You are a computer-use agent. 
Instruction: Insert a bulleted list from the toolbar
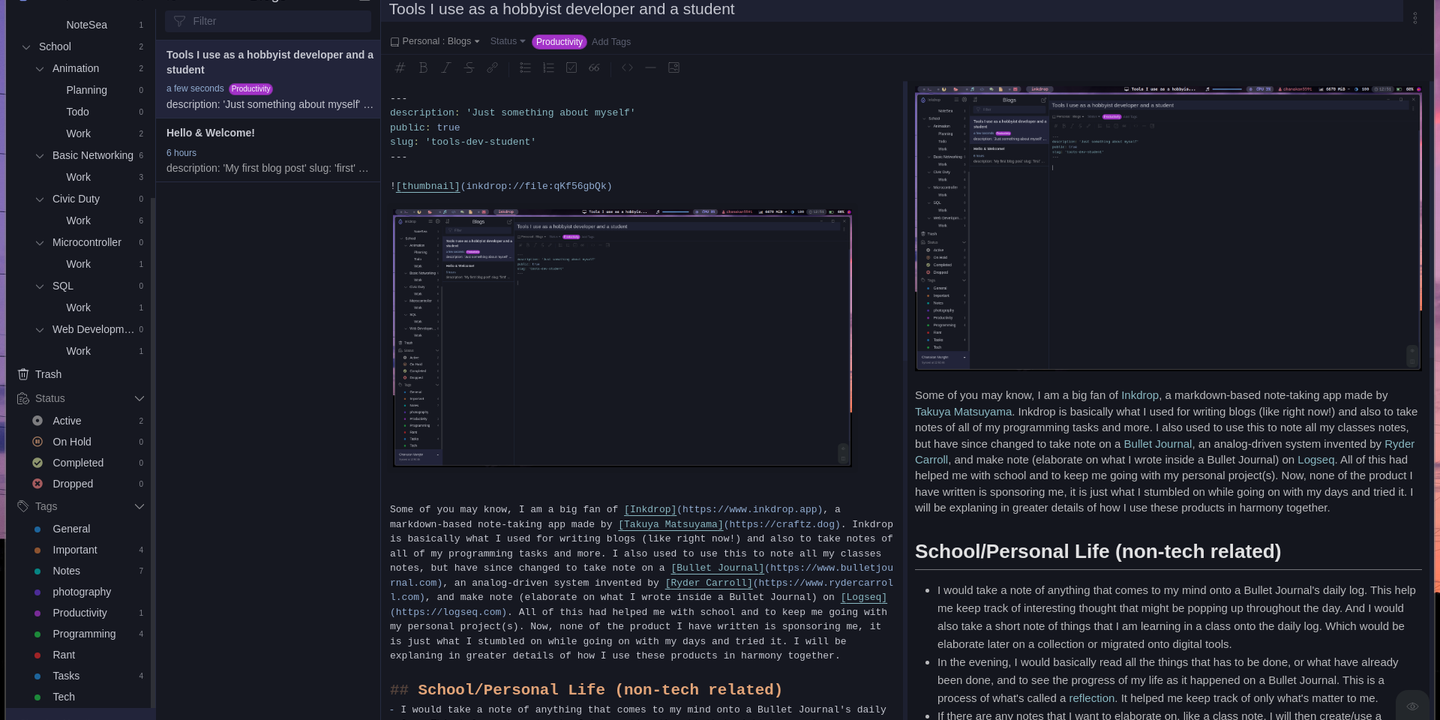[525, 68]
